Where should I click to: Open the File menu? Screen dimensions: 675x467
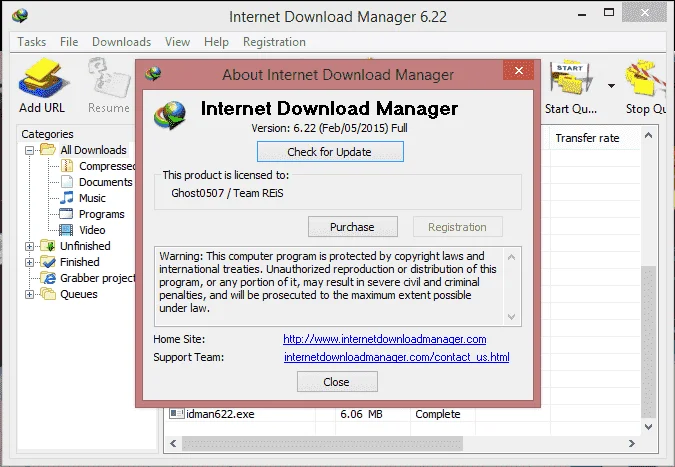click(69, 42)
